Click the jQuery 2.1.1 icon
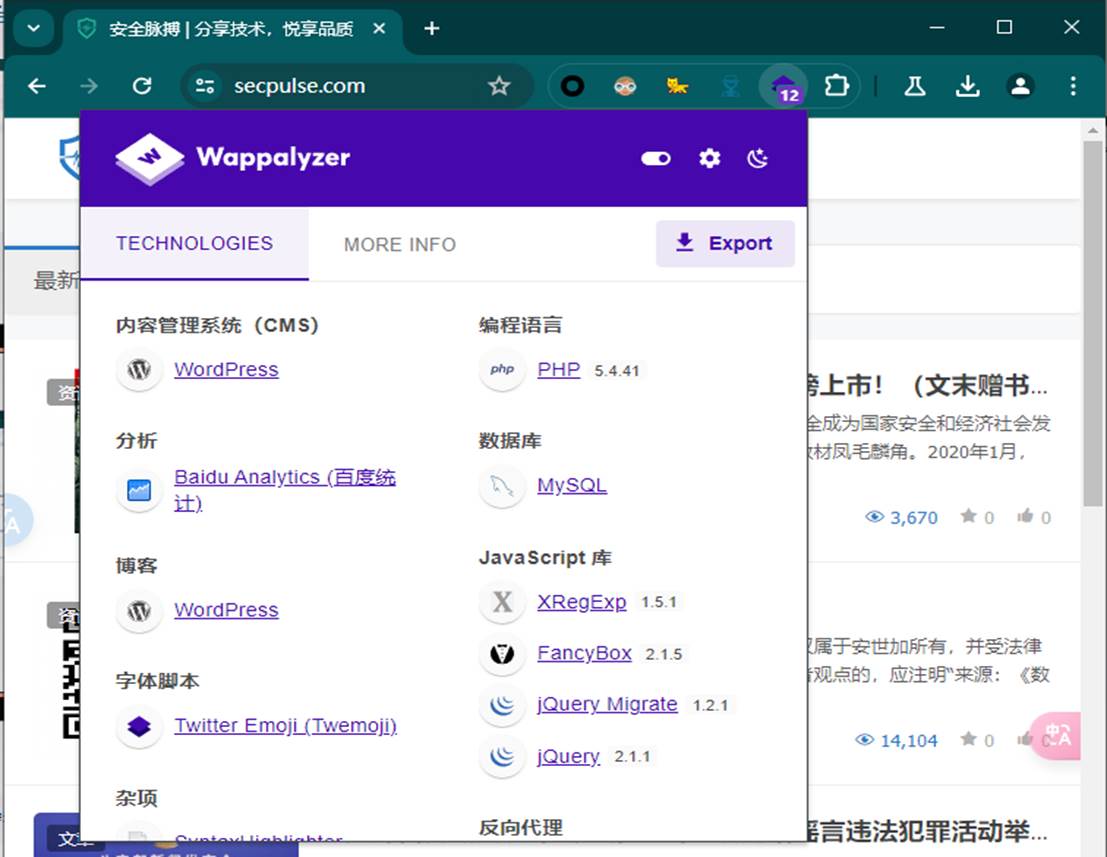 pyautogui.click(x=502, y=757)
